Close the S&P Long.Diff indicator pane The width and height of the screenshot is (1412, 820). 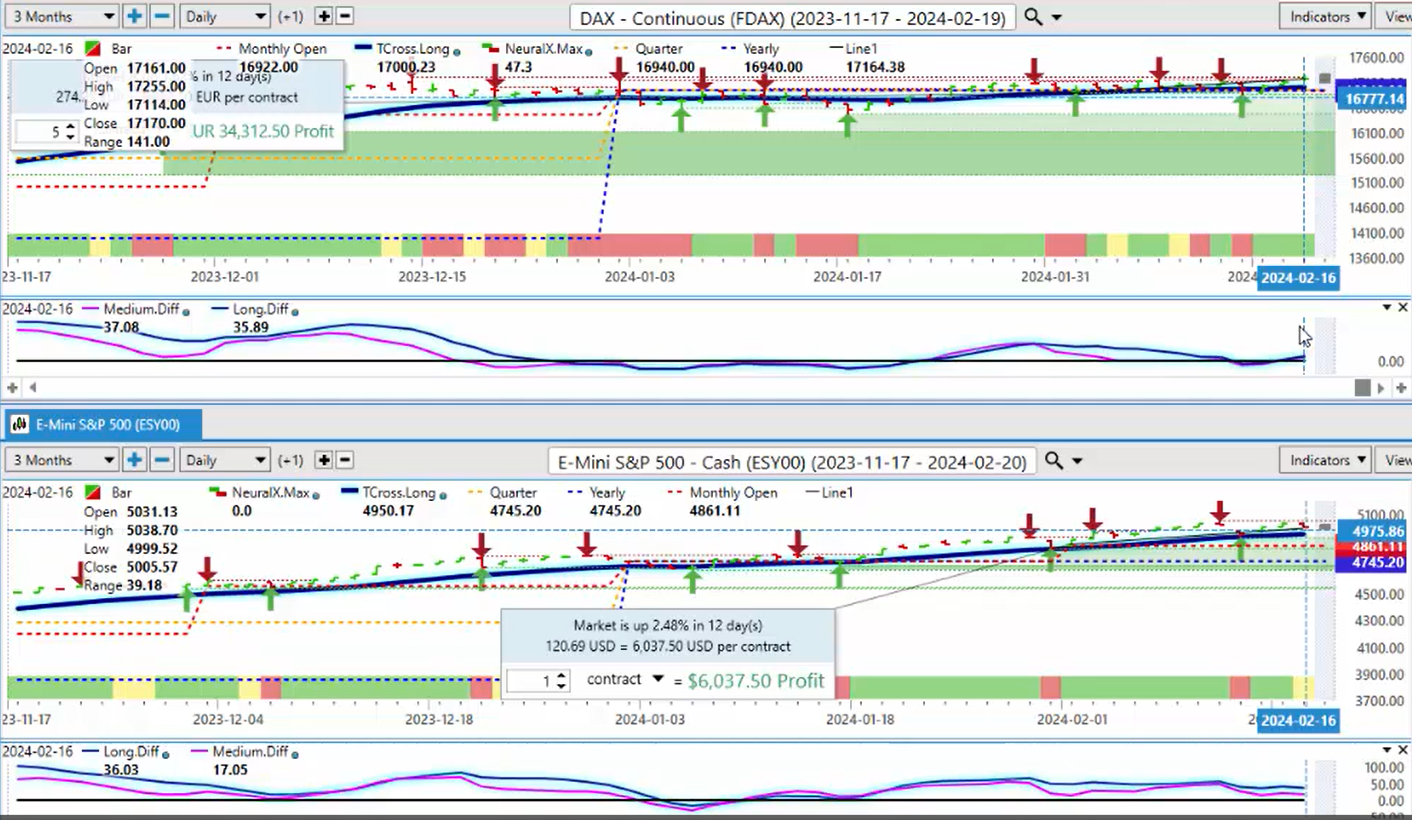(1403, 750)
